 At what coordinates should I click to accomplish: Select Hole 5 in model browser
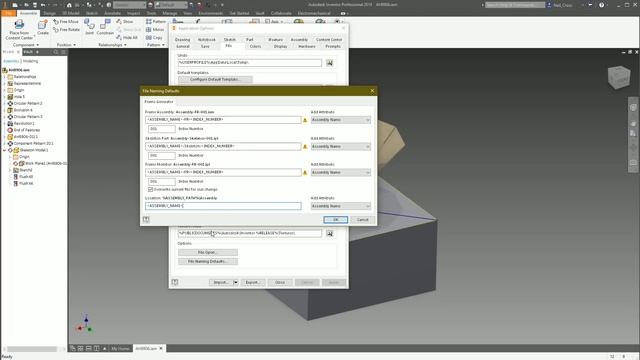(19, 97)
